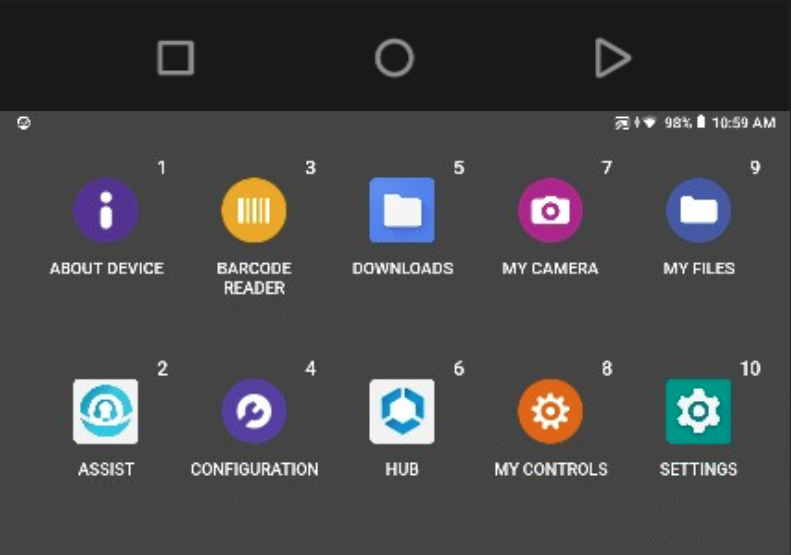Click the battery indicator in status bar
791x555 pixels.
point(702,123)
